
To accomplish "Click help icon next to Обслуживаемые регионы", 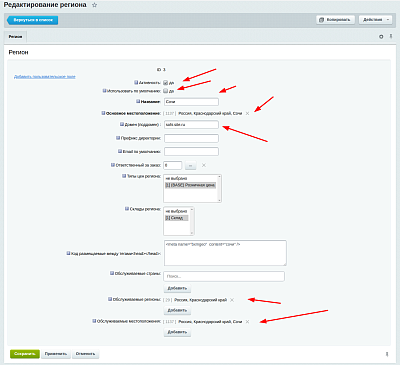I will click(110, 299).
